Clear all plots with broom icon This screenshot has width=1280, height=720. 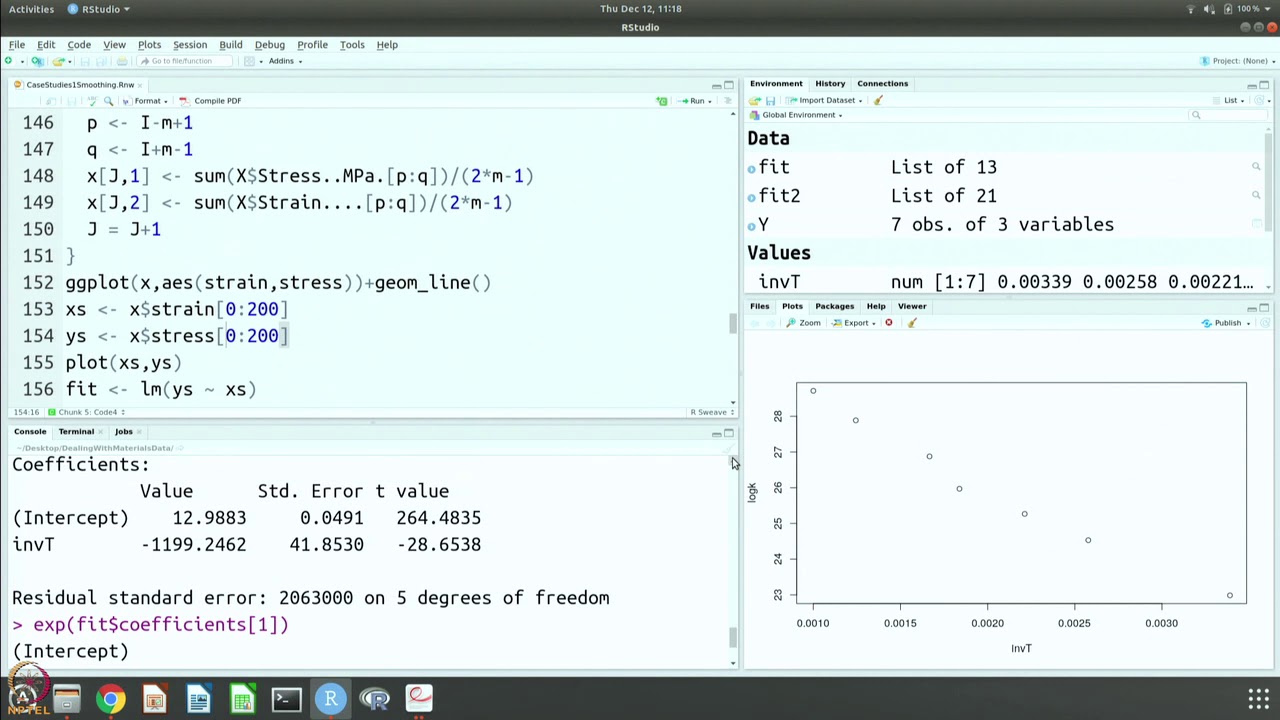[911, 323]
